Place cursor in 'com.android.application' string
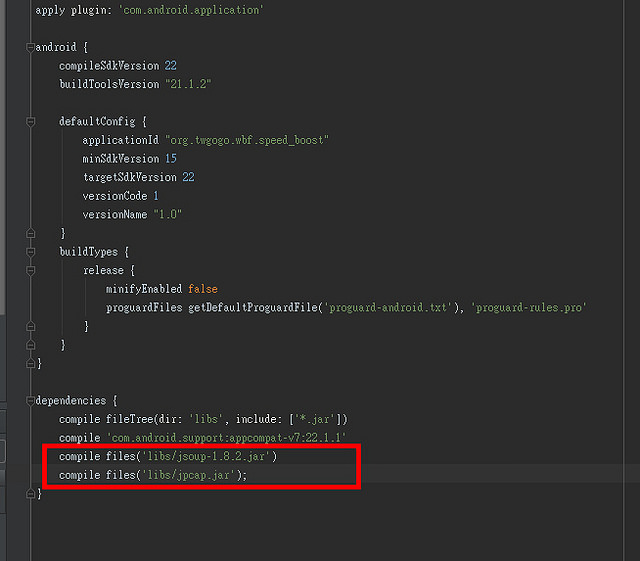The image size is (640, 561). pos(192,10)
